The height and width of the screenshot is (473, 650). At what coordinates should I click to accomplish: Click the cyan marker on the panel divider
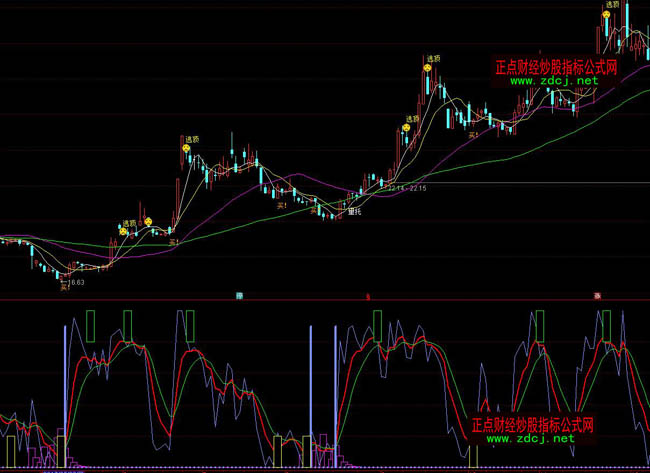240,296
